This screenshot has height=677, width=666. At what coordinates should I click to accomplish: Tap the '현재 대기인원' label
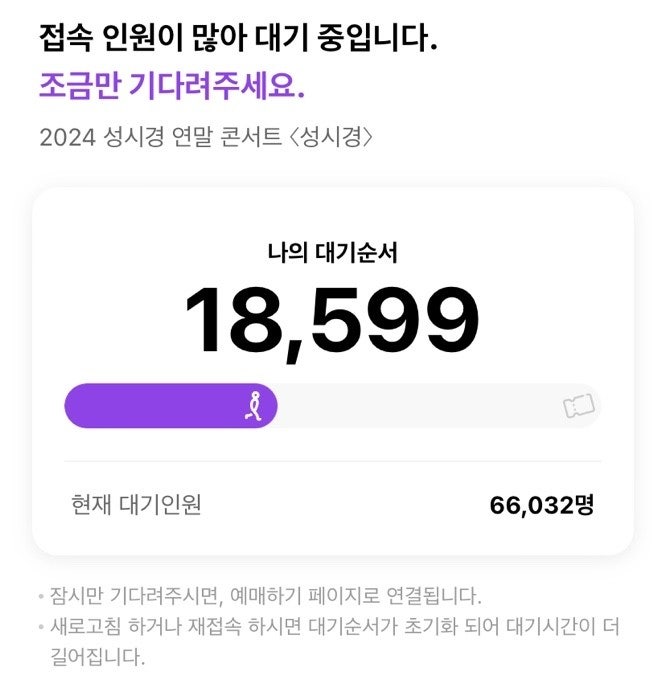(137, 504)
